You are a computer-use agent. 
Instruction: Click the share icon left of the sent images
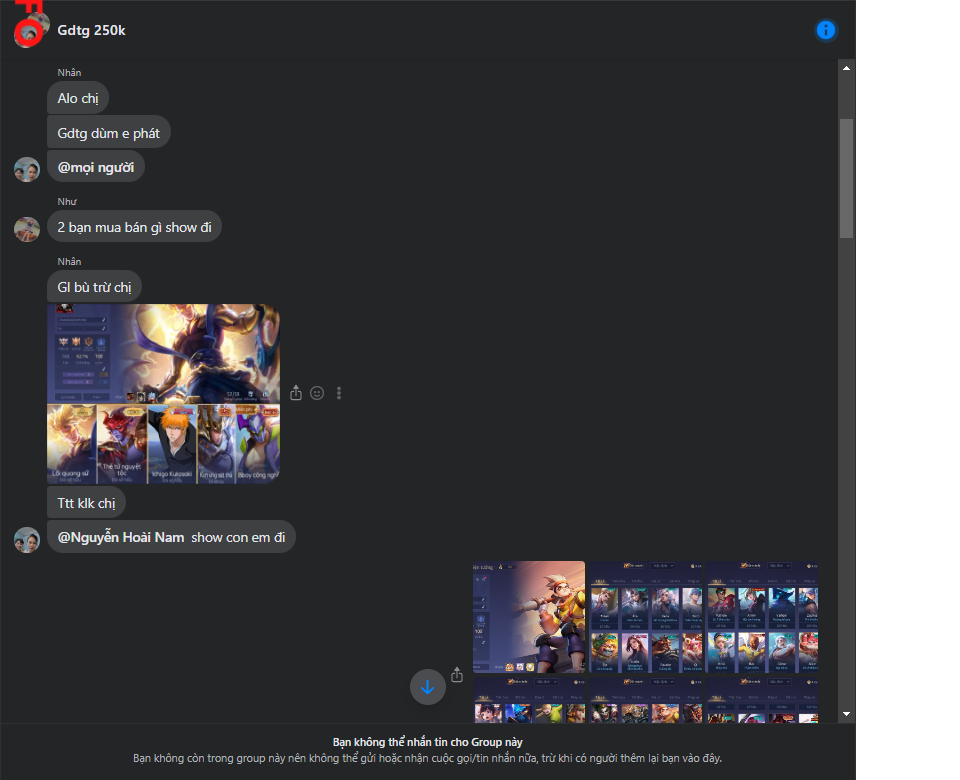tap(457, 675)
